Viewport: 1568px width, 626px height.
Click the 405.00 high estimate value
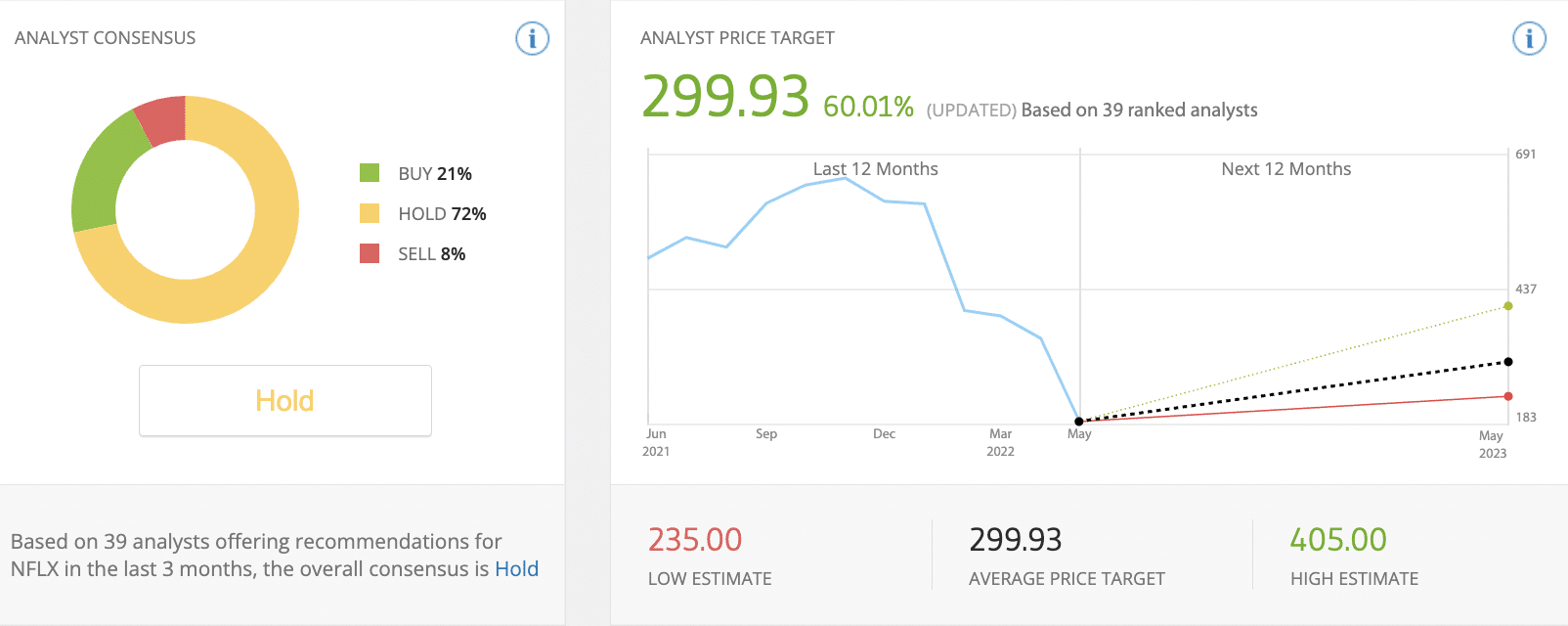(x=1337, y=540)
